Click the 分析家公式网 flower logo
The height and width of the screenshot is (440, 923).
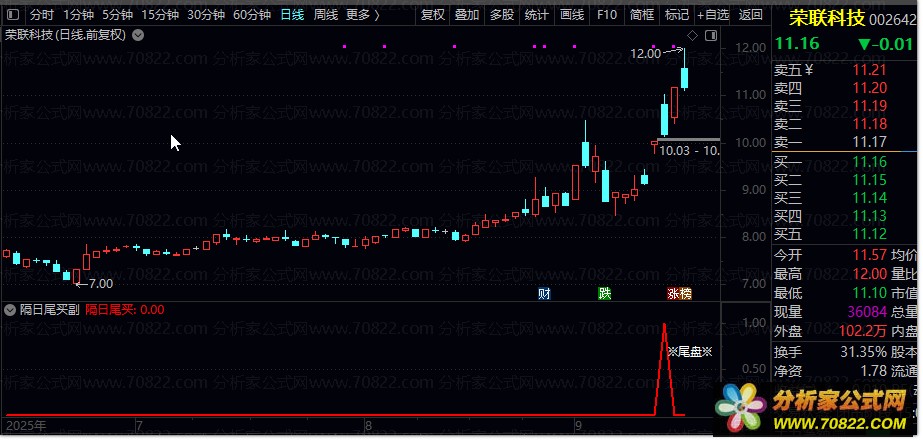point(741,406)
